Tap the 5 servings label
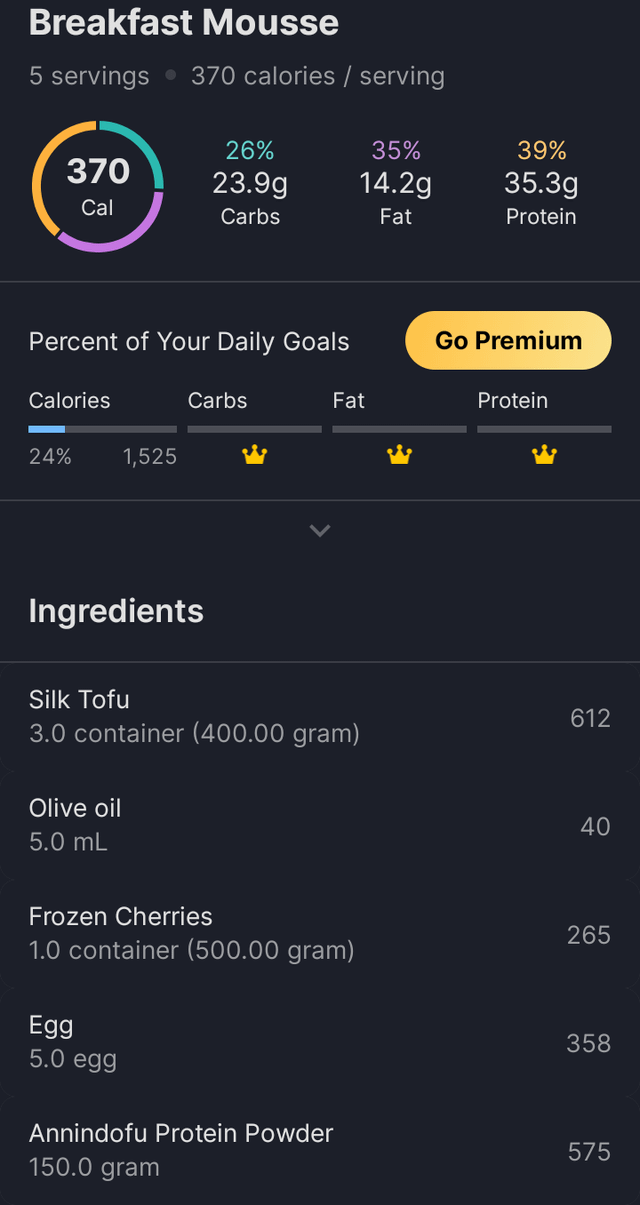 89,76
